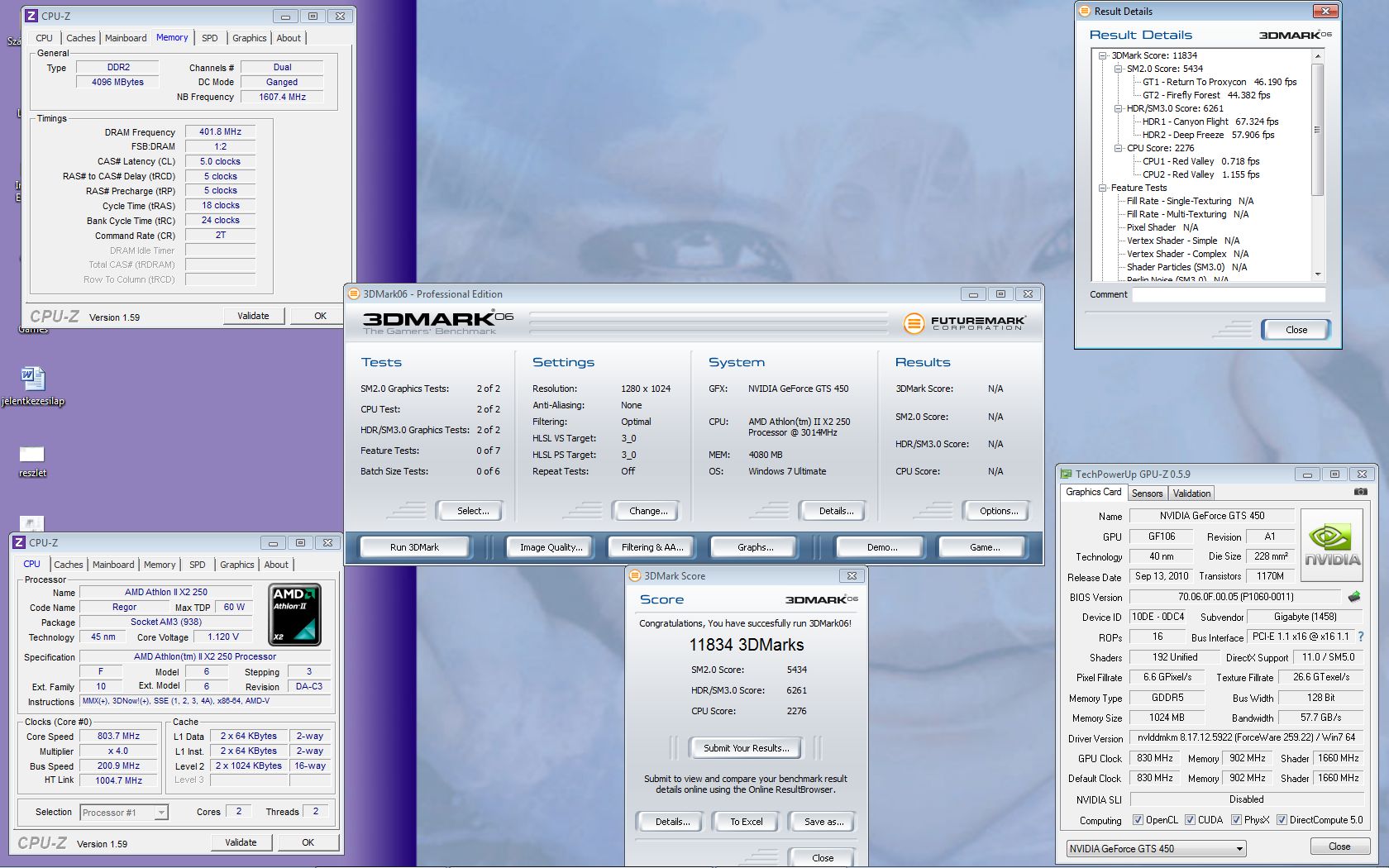Click the 3DMark06 Professional Edition title bar icon

pyautogui.click(x=354, y=293)
